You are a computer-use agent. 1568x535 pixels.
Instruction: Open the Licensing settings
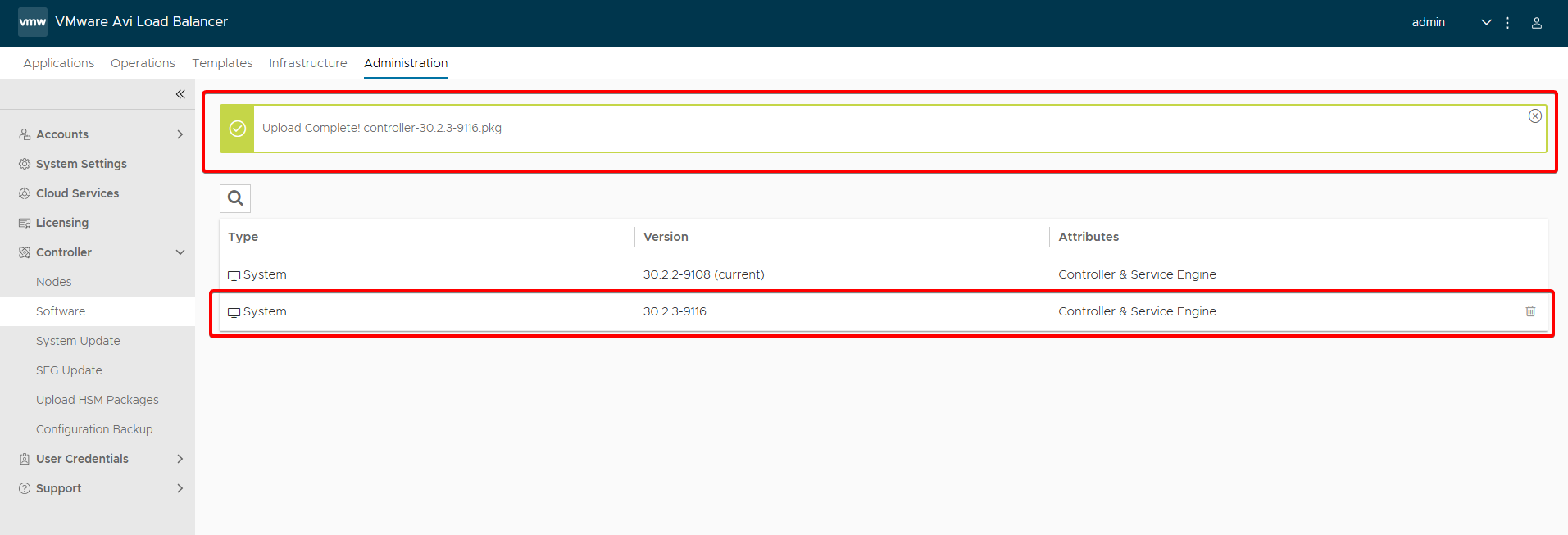[62, 223]
